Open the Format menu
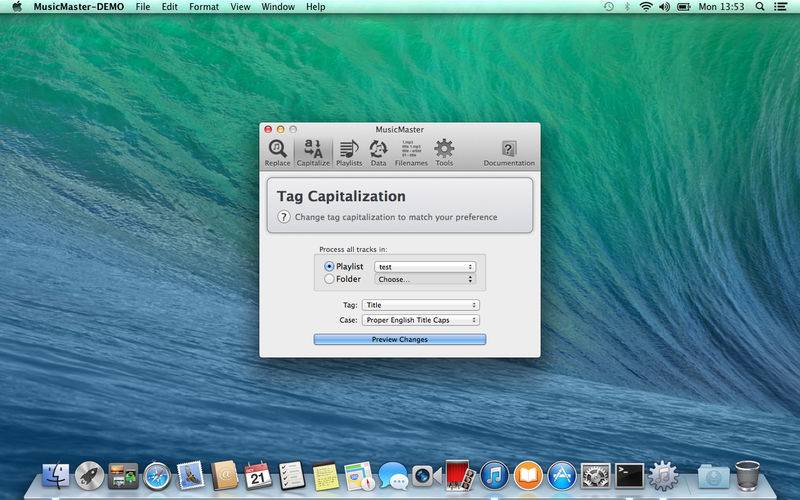The width and height of the screenshot is (800, 500). click(204, 7)
